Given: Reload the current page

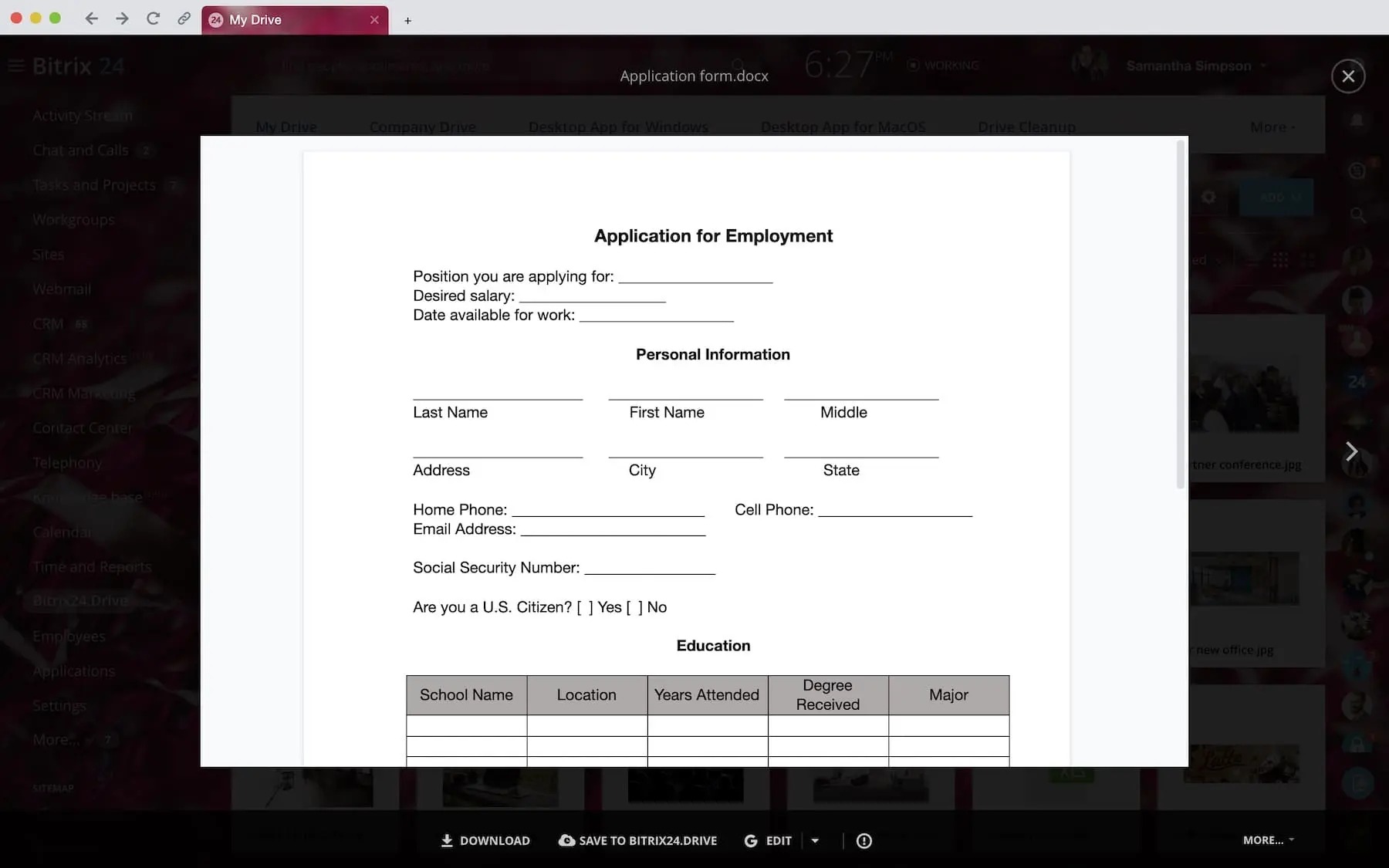Looking at the screenshot, I should pyautogui.click(x=153, y=19).
